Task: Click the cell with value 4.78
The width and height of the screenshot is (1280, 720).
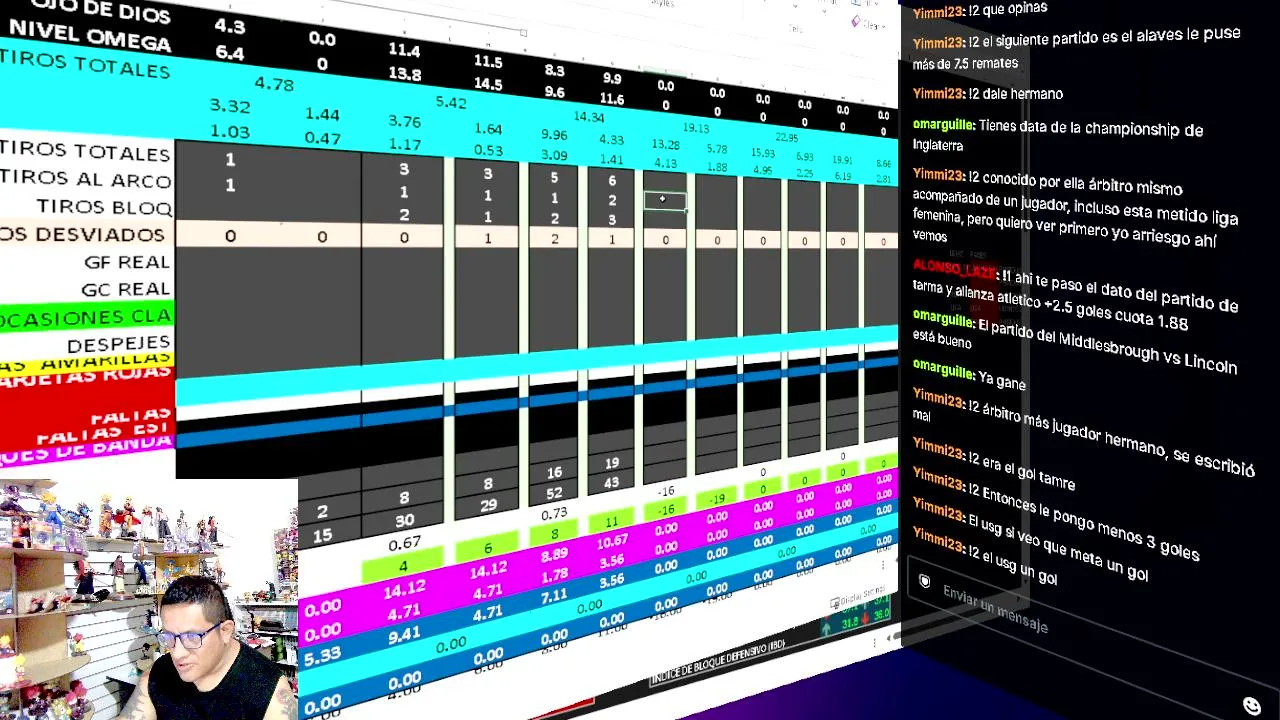Action: 274,83
